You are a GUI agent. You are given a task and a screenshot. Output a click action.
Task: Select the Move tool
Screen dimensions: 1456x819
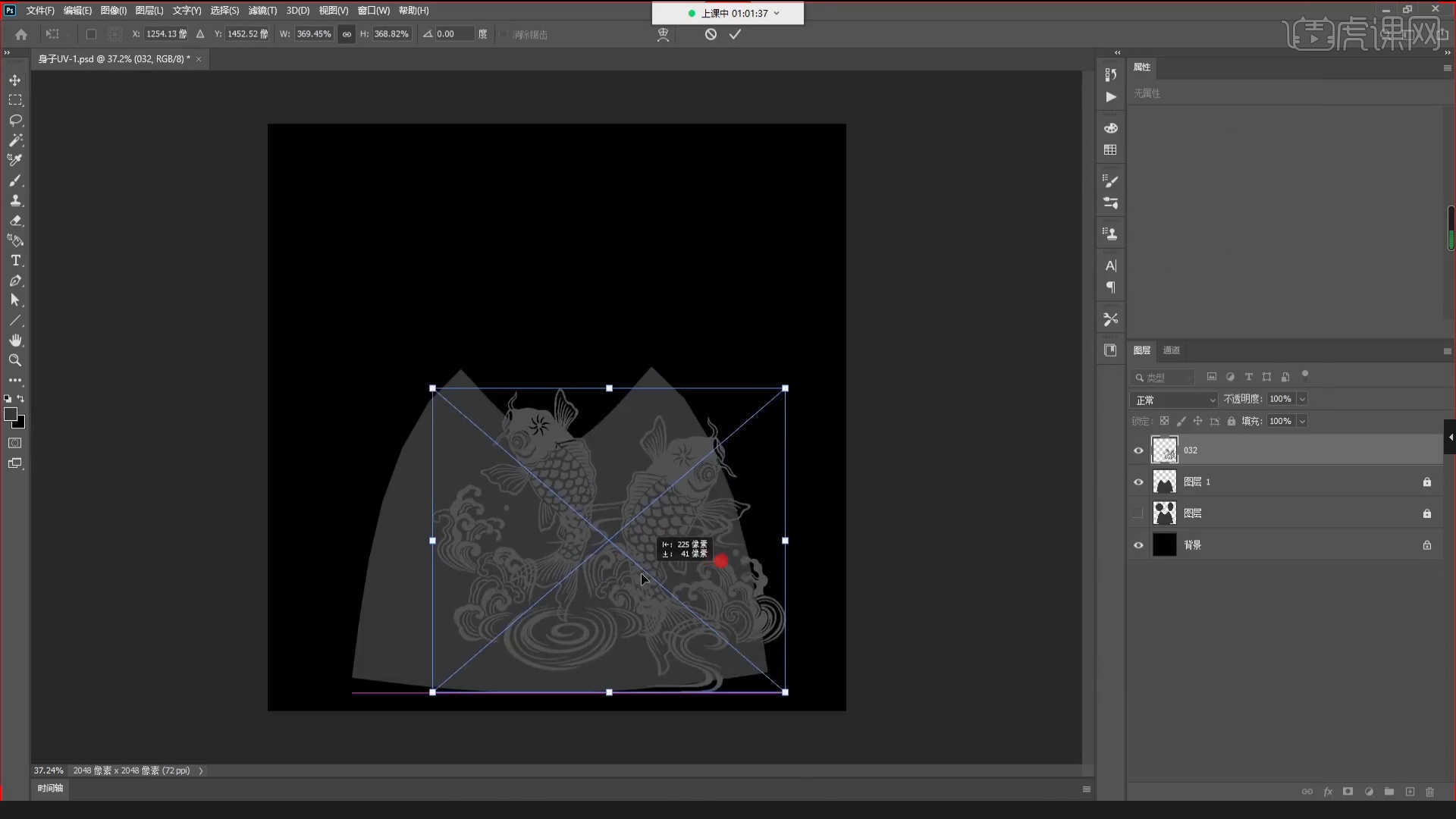[15, 80]
